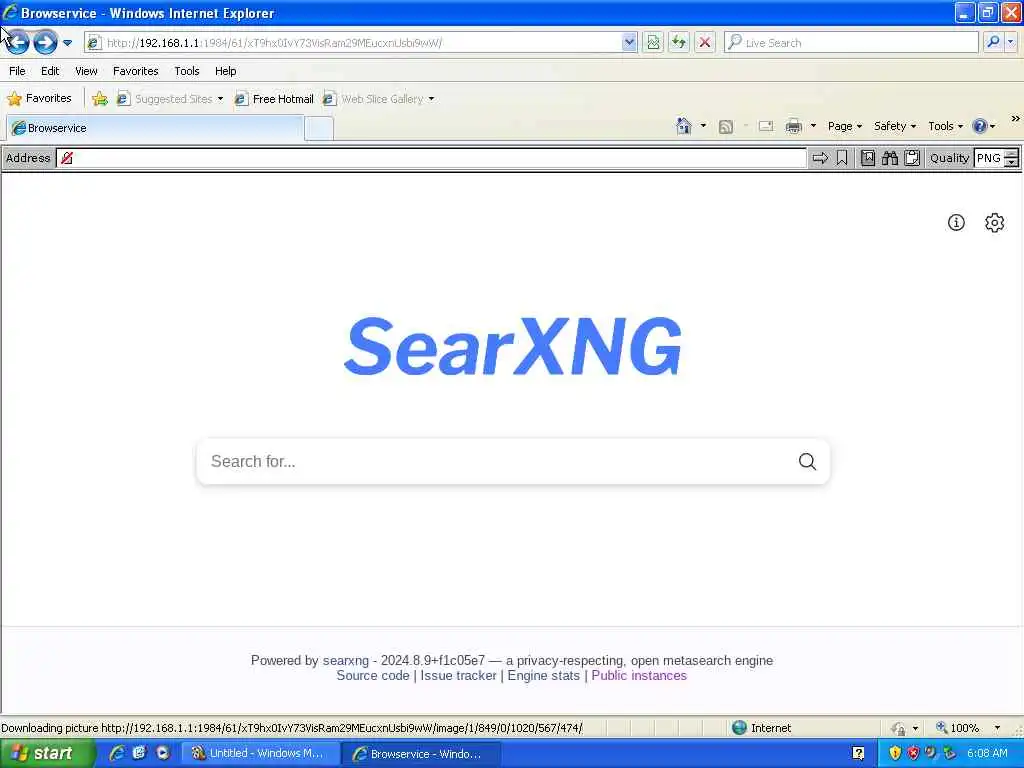Click the Search for... input box
Image resolution: width=1024 pixels, height=768 pixels.
[496, 462]
